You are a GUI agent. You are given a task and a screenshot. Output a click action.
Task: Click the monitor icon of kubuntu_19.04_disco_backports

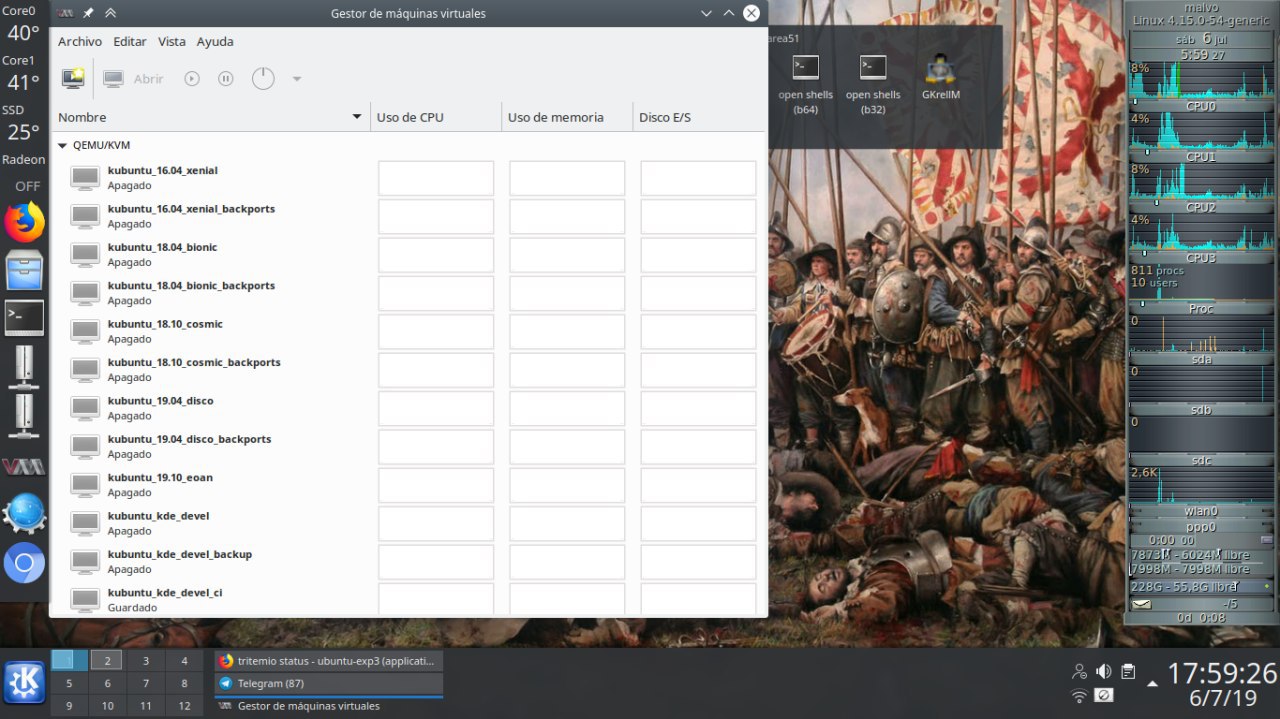pyautogui.click(x=85, y=446)
